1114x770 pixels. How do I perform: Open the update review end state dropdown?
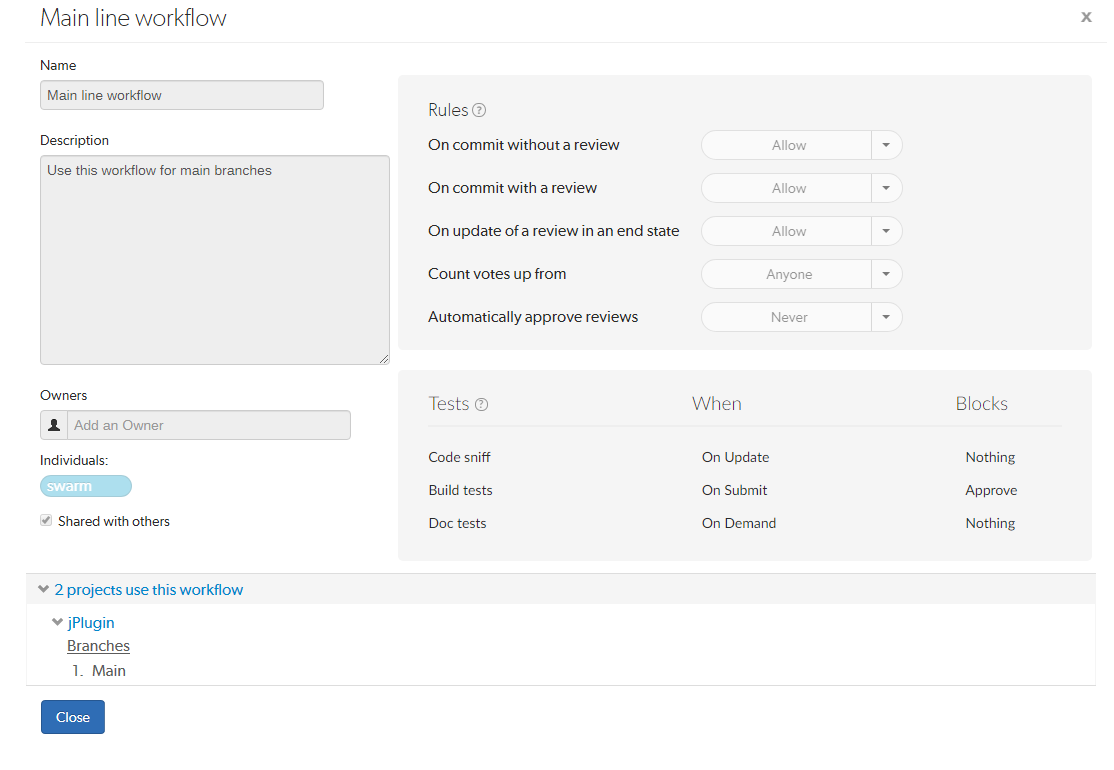pos(786,231)
